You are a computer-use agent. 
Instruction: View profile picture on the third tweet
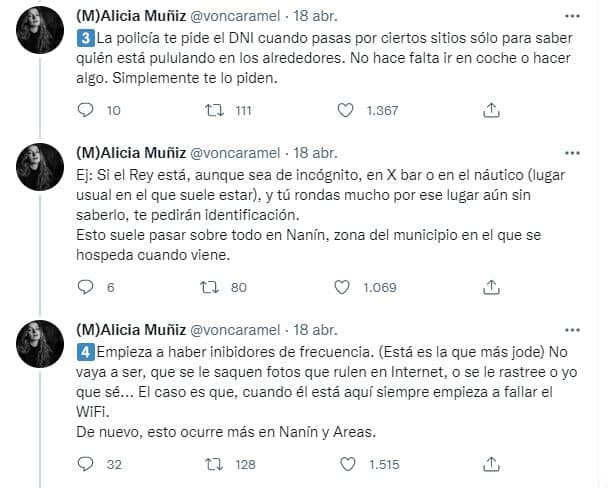(x=40, y=344)
